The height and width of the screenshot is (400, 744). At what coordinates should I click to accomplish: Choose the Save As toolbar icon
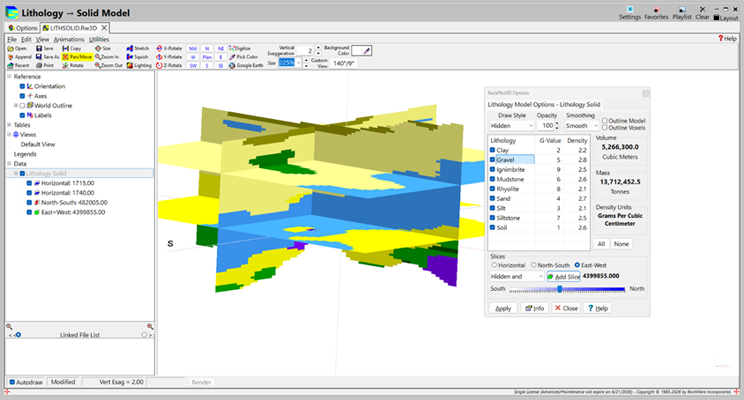pyautogui.click(x=48, y=57)
